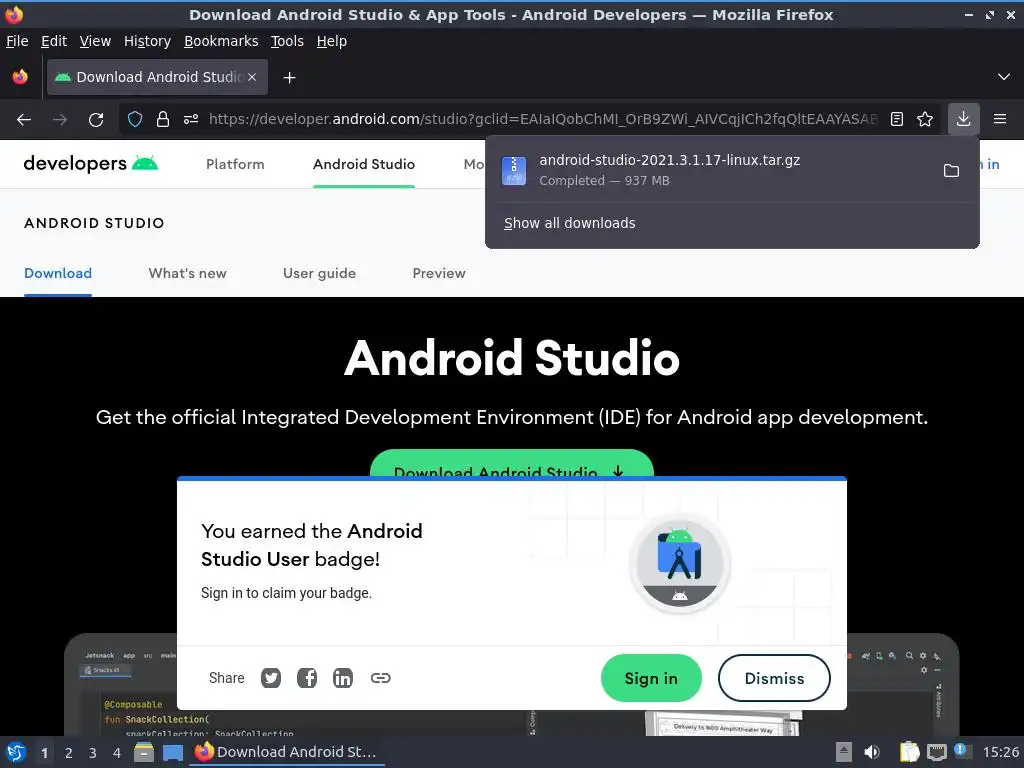Toggle reader view icon
The height and width of the screenshot is (768, 1024).
897,119
